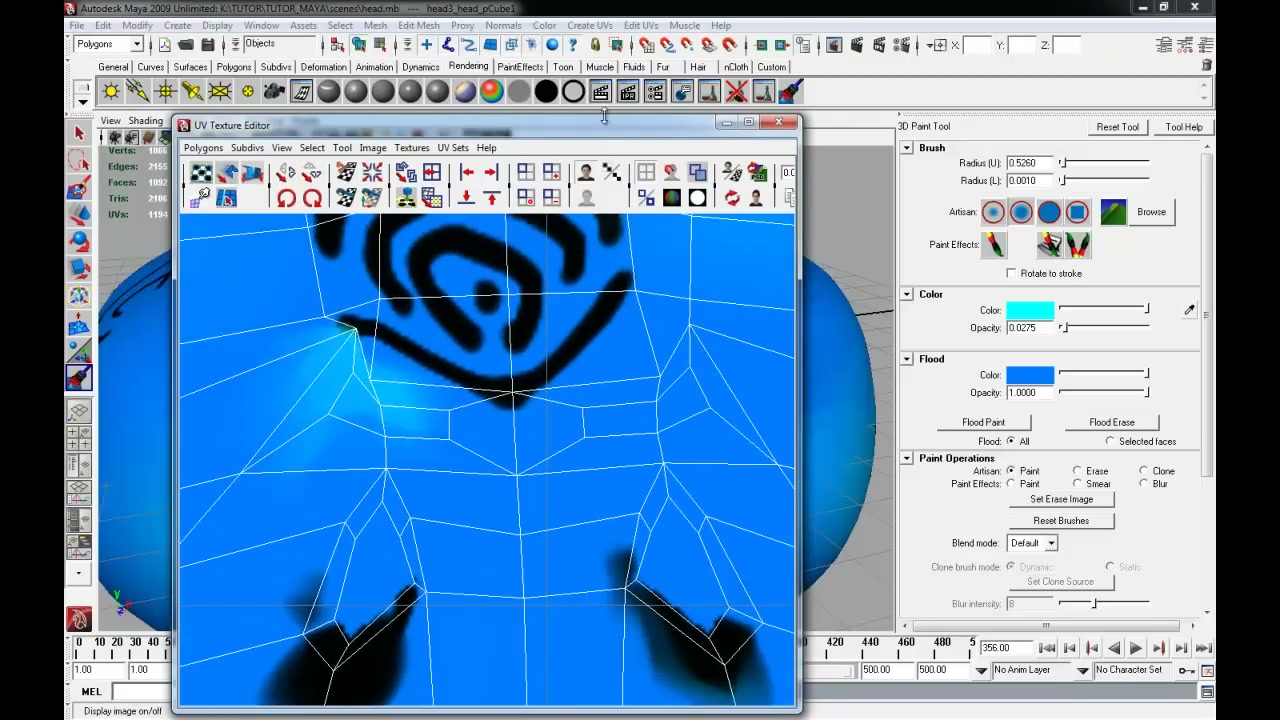Click the Reset Brushes button
Image resolution: width=1280 pixels, height=720 pixels.
1061,521
